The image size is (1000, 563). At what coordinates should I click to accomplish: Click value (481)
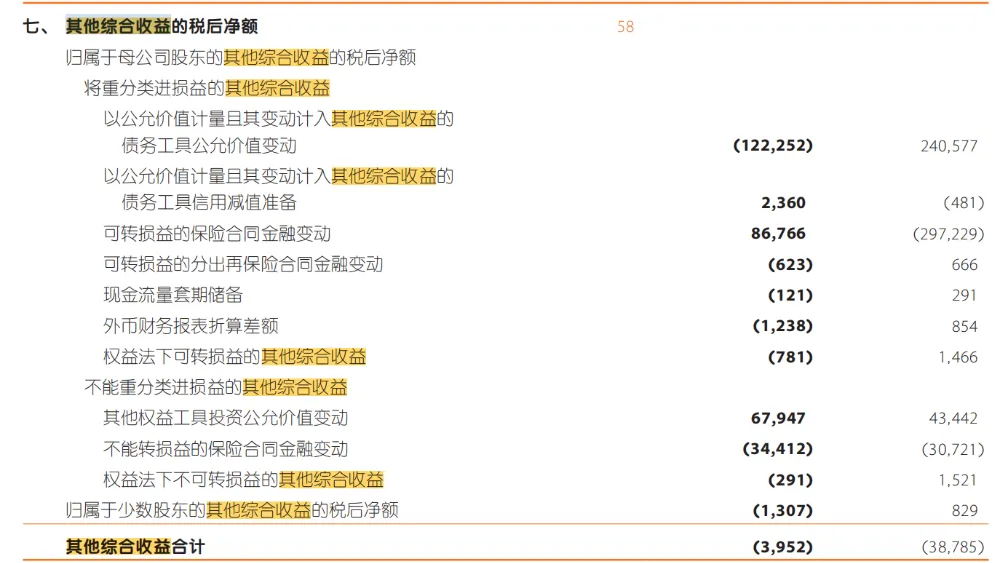coord(964,203)
